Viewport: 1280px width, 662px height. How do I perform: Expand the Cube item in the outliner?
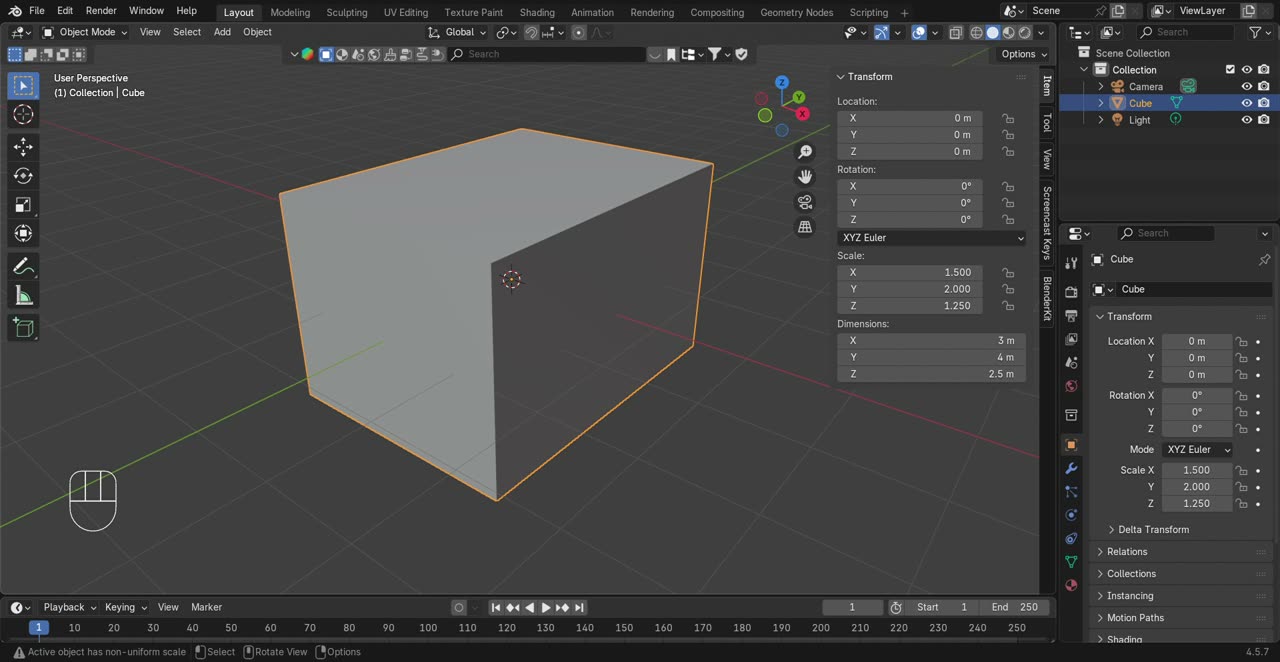1101,103
